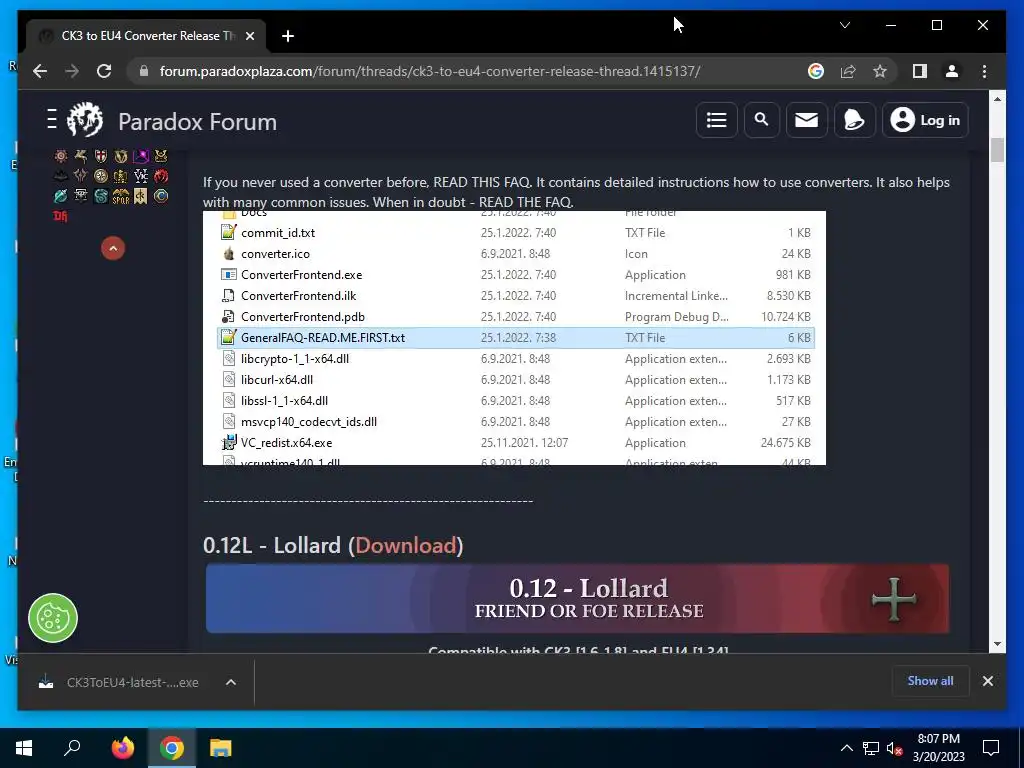The width and height of the screenshot is (1024, 768).
Task: Open the Chrome three-dot menu
Action: pos(984,71)
